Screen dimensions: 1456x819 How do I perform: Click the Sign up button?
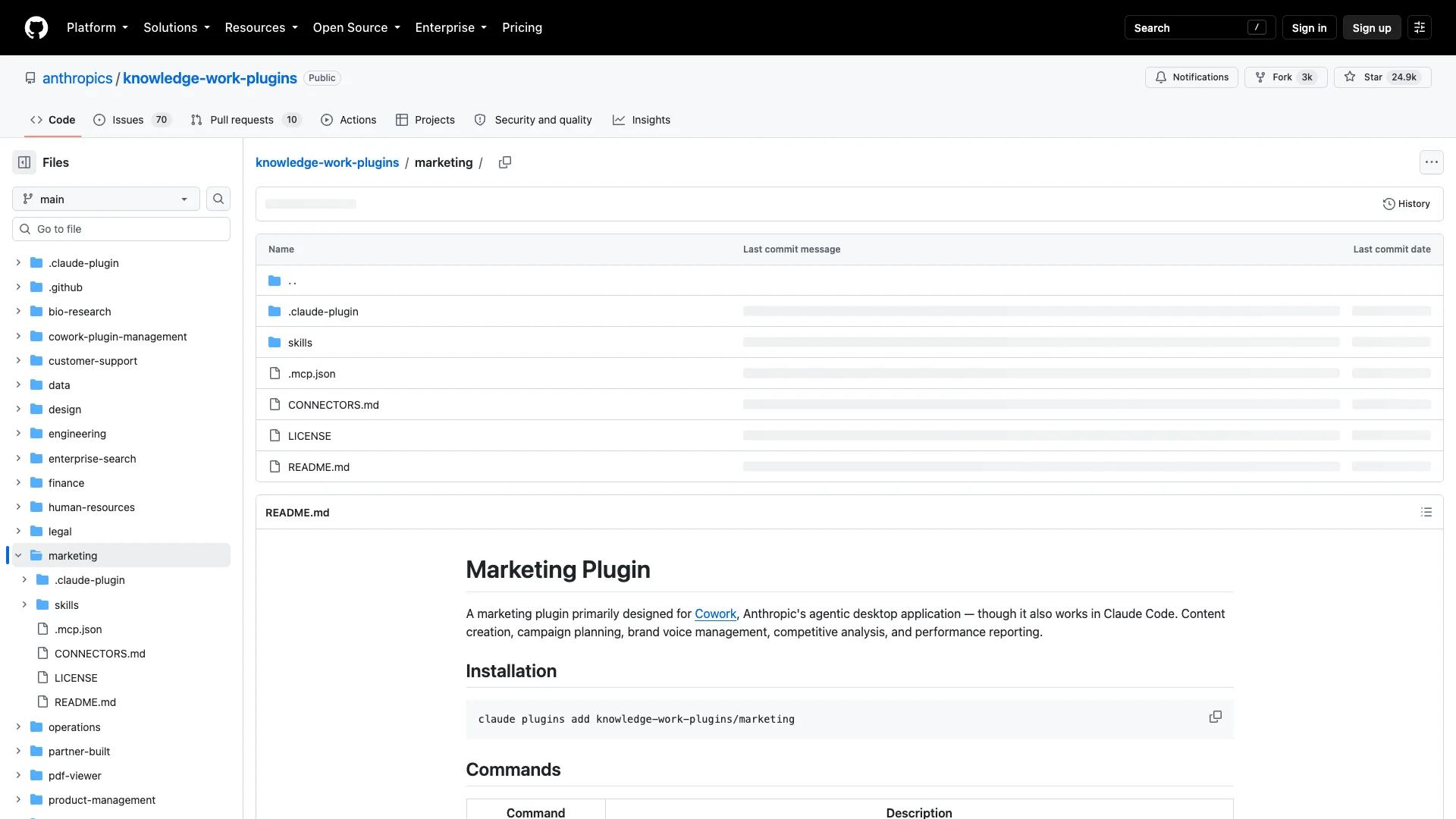[x=1372, y=27]
